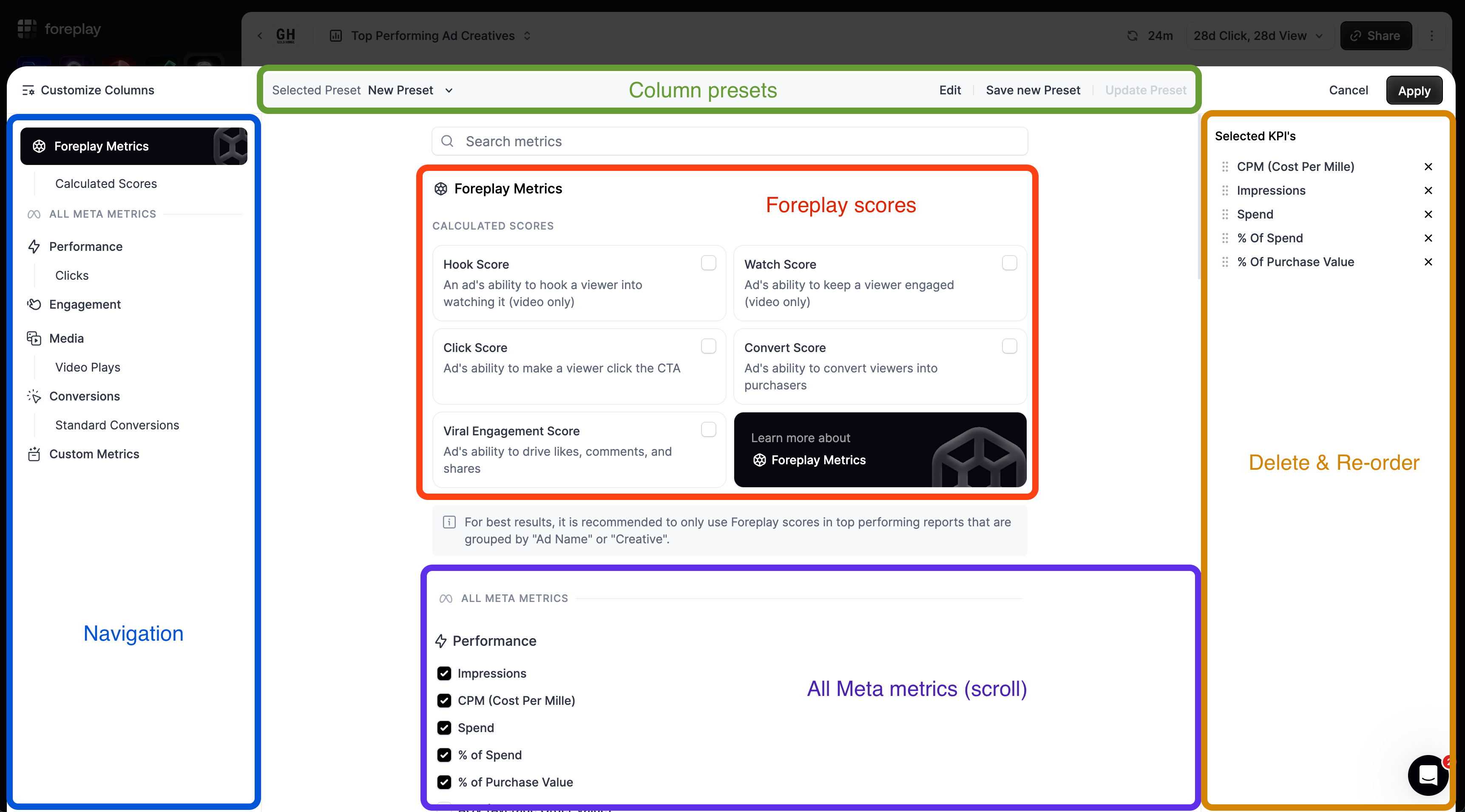Jump to the Media section
The image size is (1465, 812).
(x=67, y=338)
